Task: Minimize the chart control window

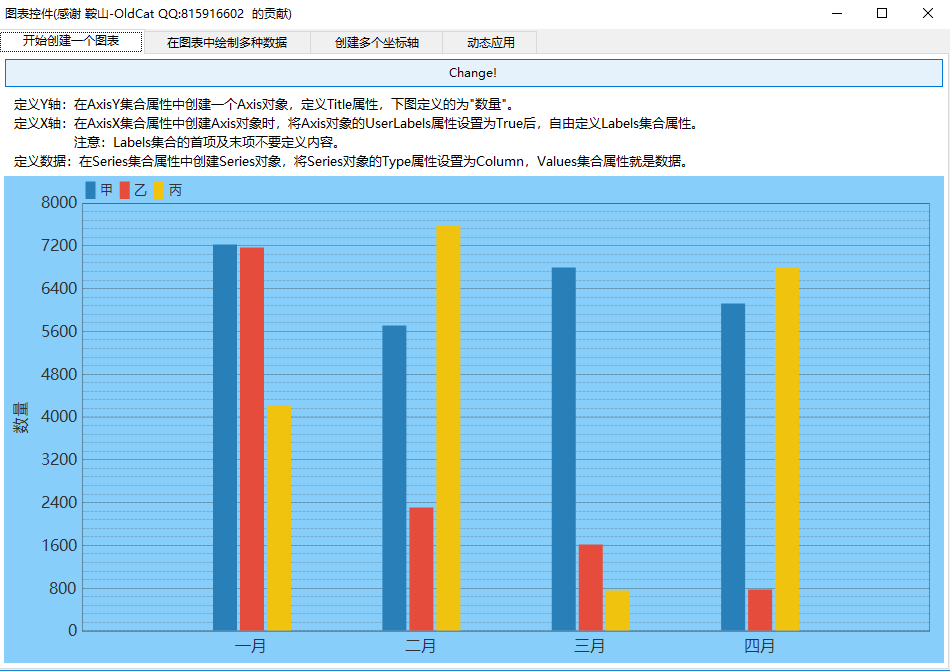Action: [x=835, y=13]
